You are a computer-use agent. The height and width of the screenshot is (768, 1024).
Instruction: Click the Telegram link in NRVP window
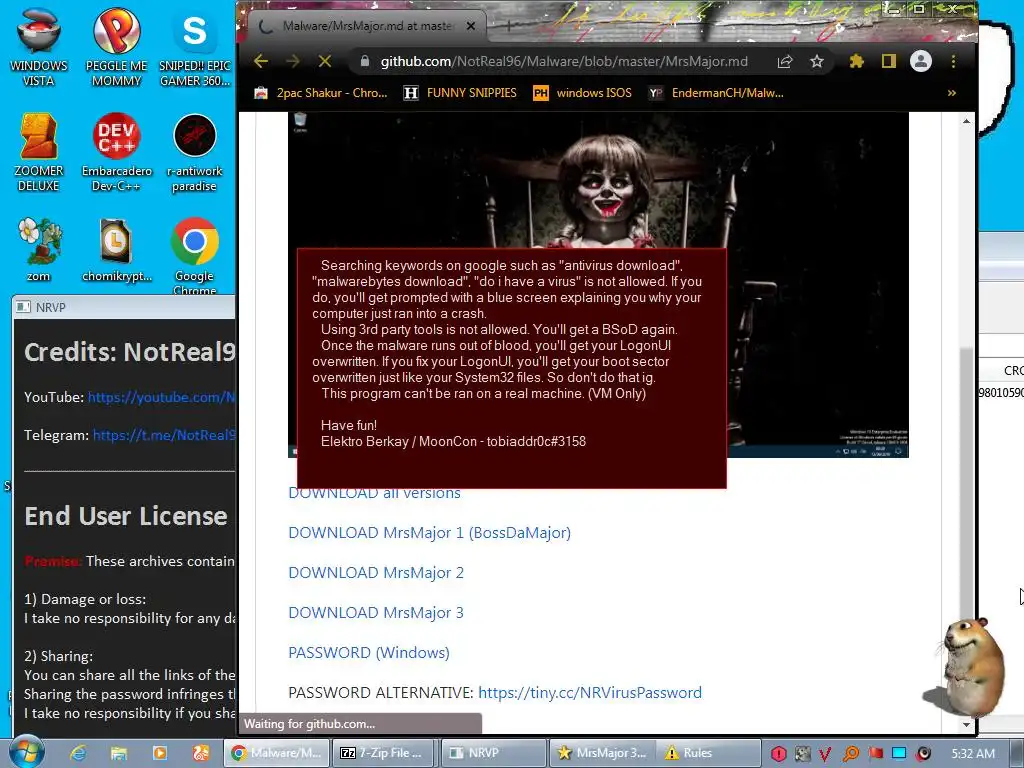tap(163, 435)
